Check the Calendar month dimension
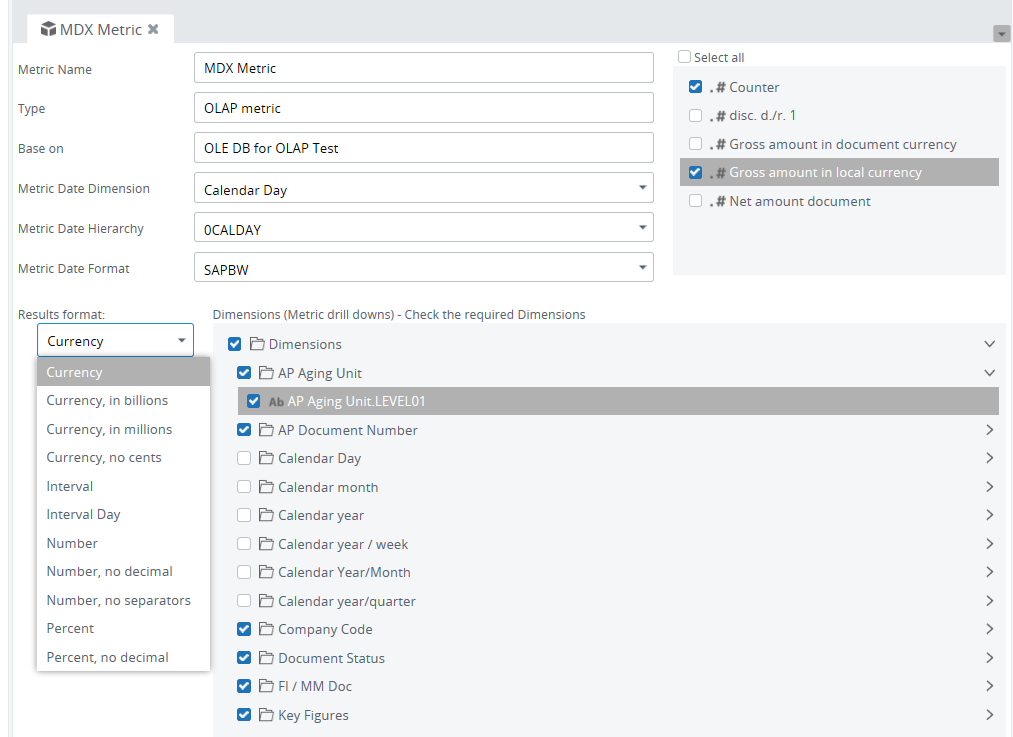 [x=244, y=487]
